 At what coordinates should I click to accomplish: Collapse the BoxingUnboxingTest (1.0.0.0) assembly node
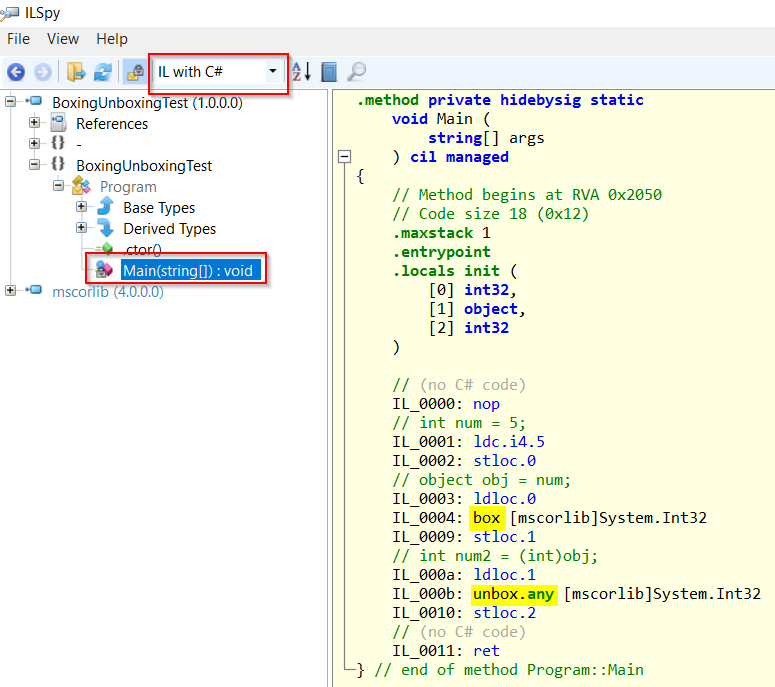(x=11, y=102)
